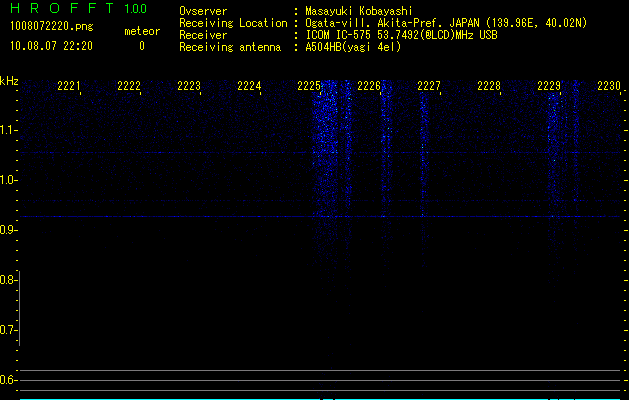Click time marker 2221
This screenshot has width=629, height=400.
(69, 85)
